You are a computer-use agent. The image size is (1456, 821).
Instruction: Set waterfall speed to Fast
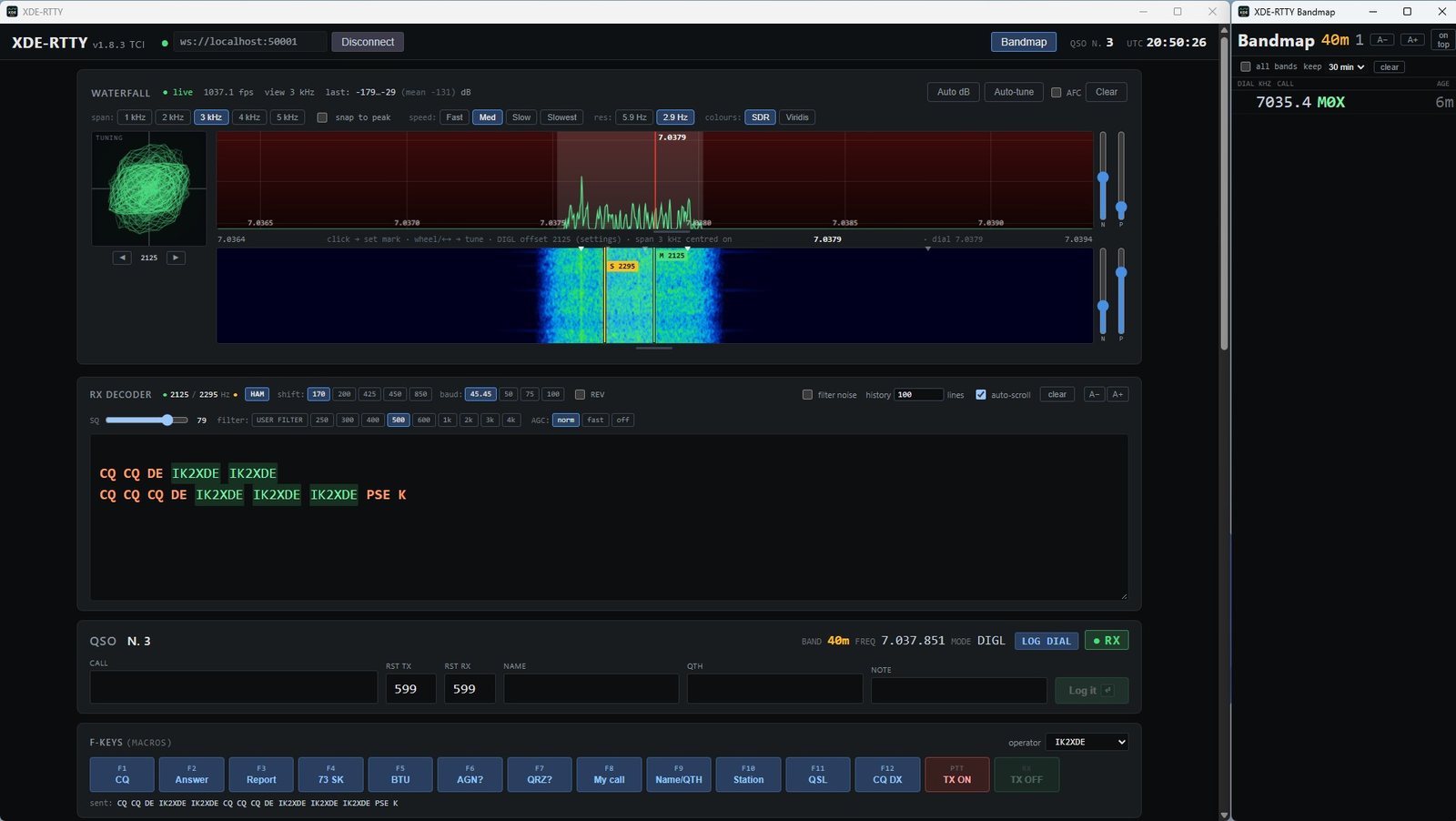click(x=454, y=117)
